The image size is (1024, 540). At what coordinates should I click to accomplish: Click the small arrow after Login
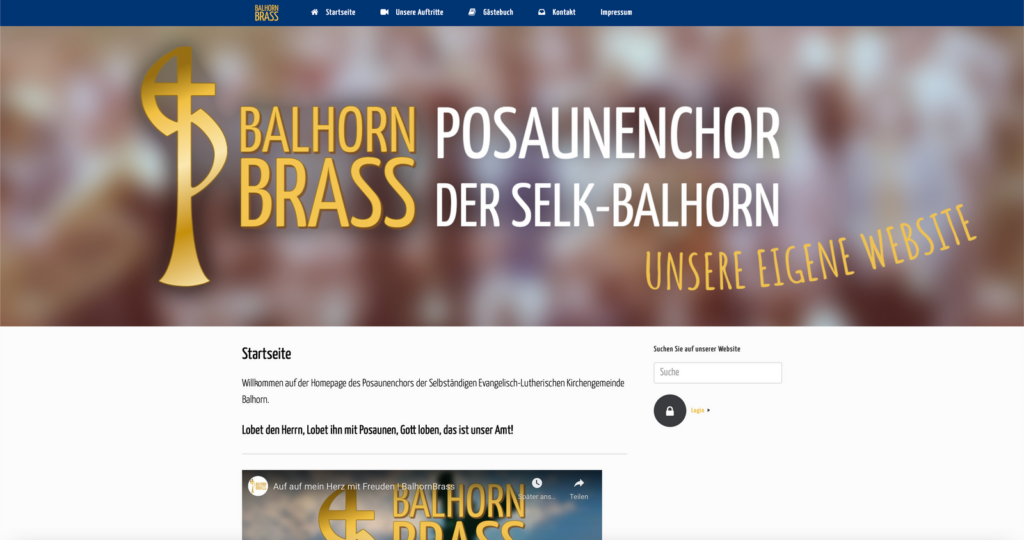pyautogui.click(x=709, y=411)
